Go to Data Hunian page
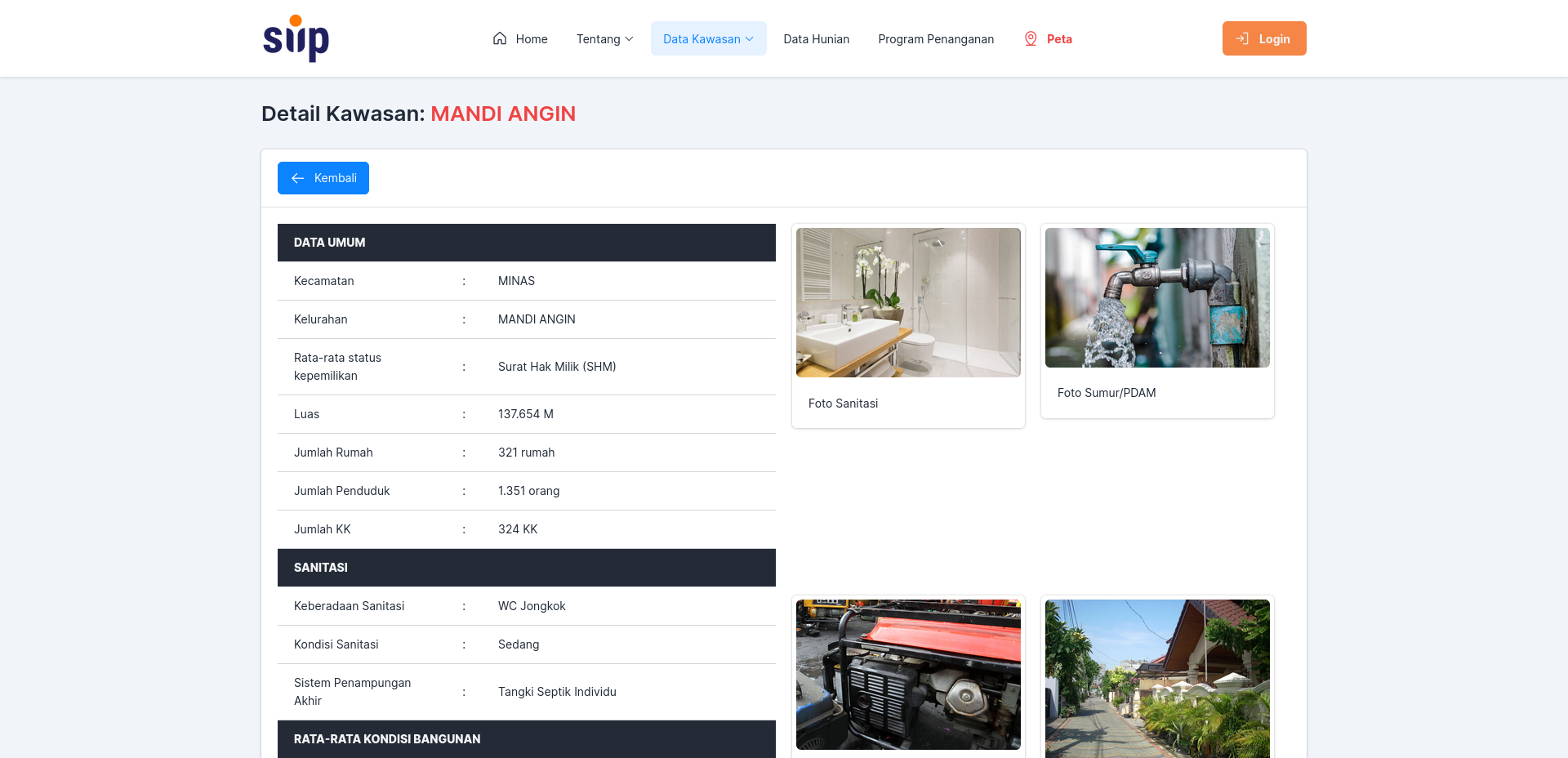Image resolution: width=1568 pixels, height=758 pixels. pos(816,38)
